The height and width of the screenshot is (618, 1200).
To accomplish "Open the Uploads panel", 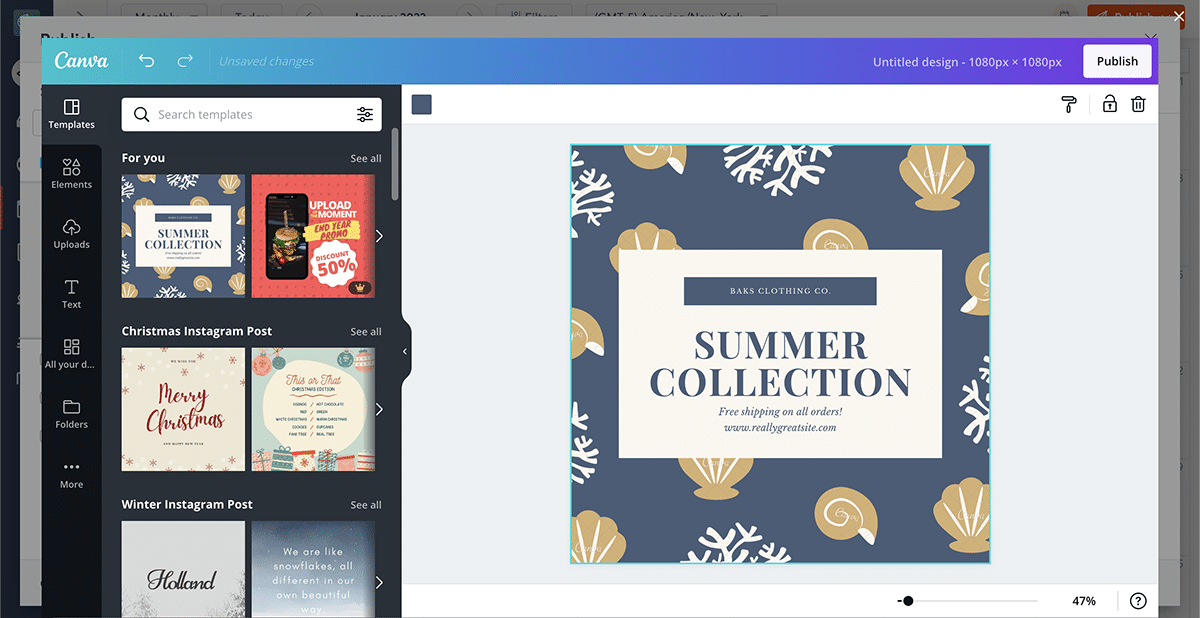I will tap(71, 233).
